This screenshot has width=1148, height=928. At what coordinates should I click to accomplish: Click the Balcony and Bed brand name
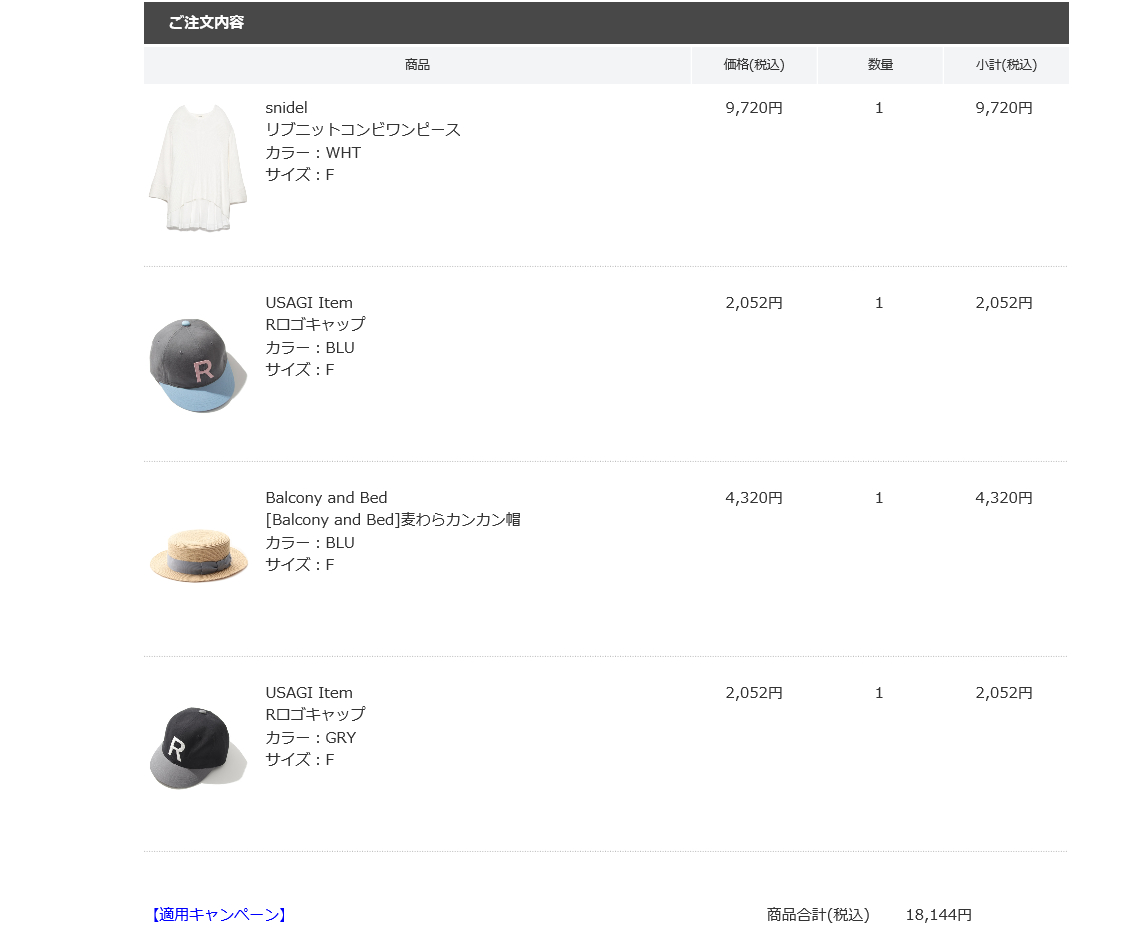point(326,498)
